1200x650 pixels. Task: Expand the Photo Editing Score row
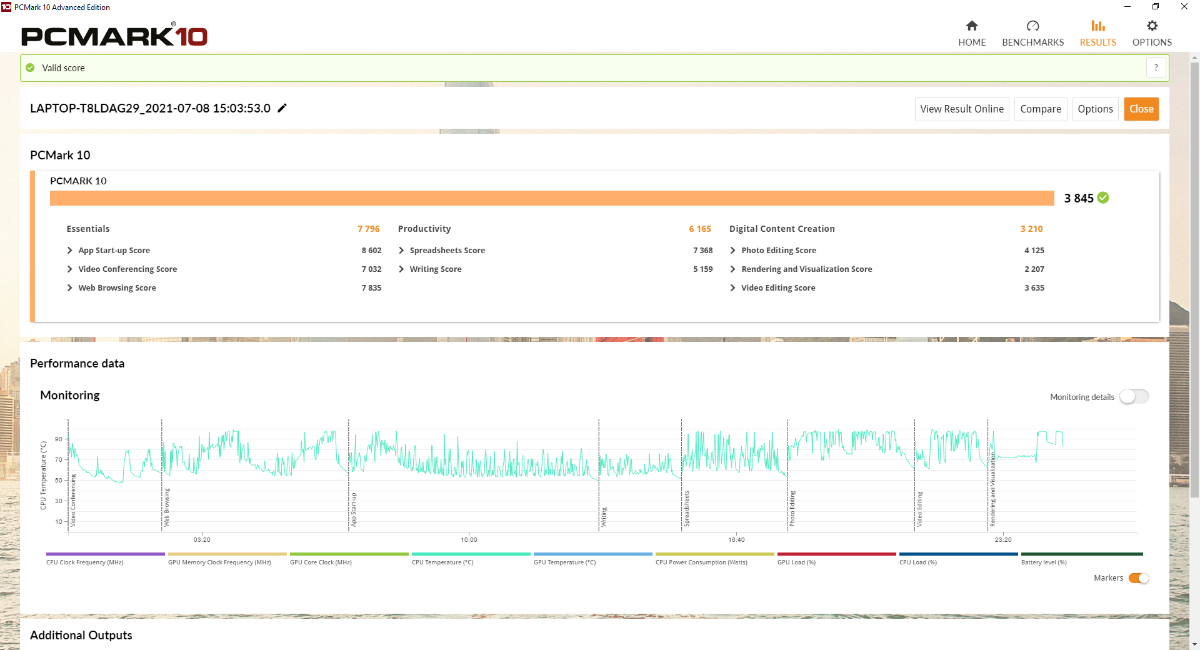pos(733,250)
